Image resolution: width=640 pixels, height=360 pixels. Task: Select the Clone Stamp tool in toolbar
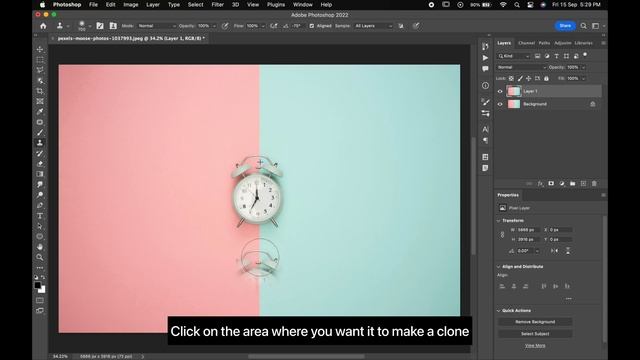40,143
